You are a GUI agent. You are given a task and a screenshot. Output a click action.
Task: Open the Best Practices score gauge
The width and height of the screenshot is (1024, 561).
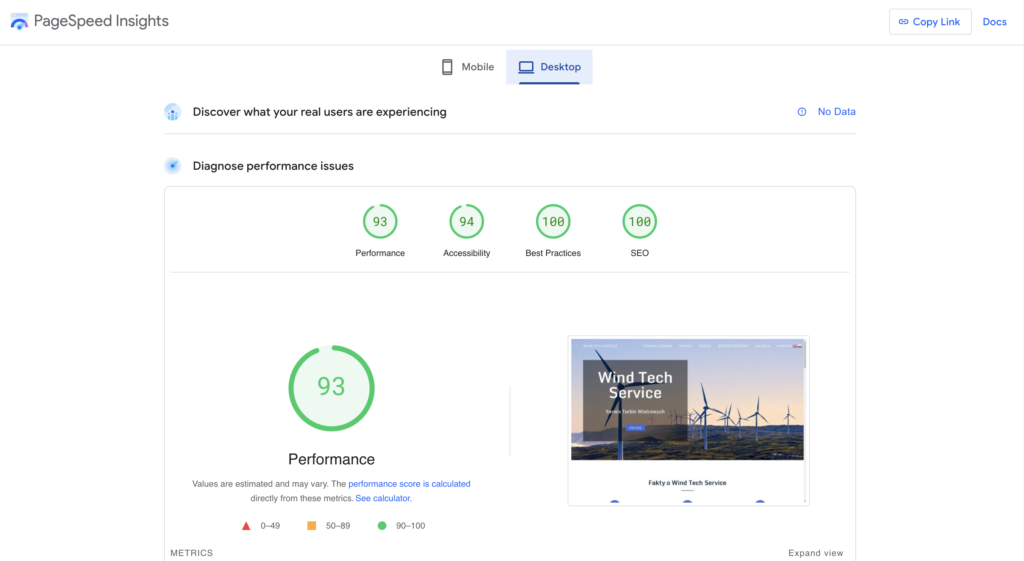coord(553,222)
